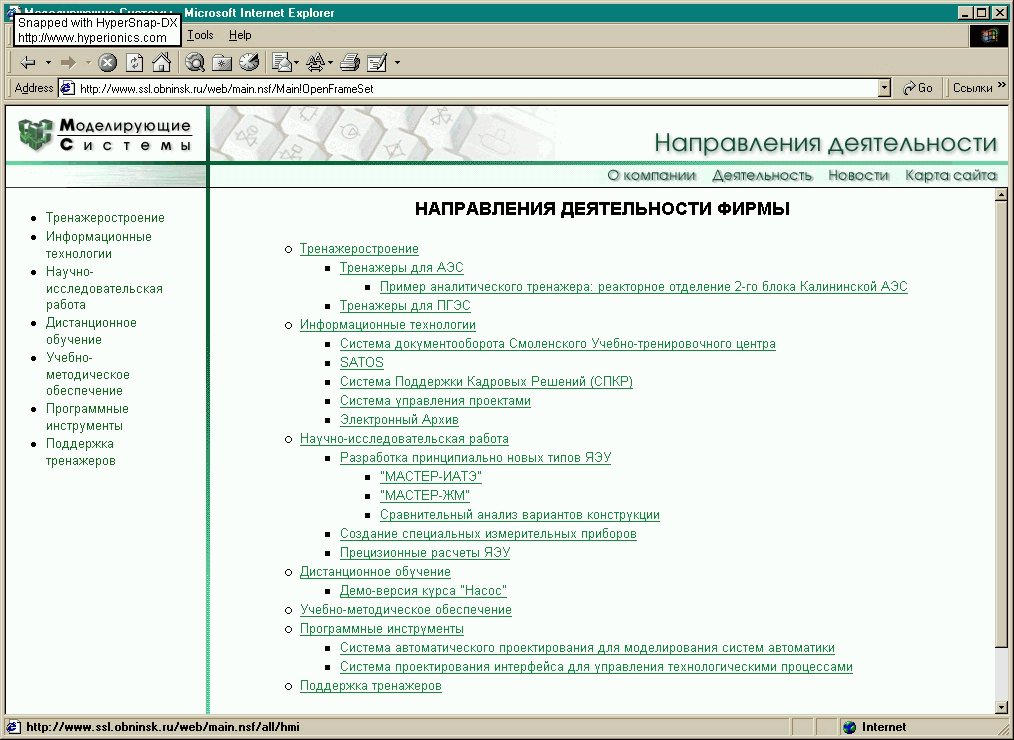Screen dimensions: 1014x740
Task: Click the Forward arrow toolbar button
Action: 68,63
